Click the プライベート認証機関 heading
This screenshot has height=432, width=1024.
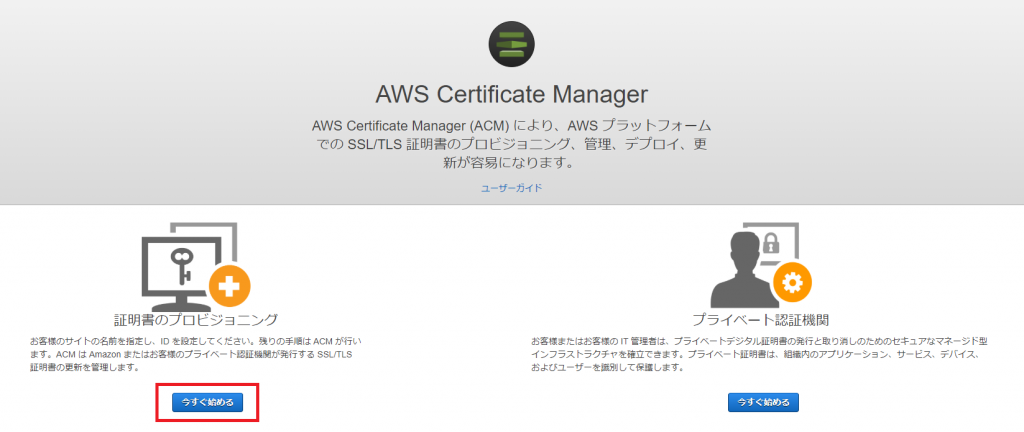point(760,320)
